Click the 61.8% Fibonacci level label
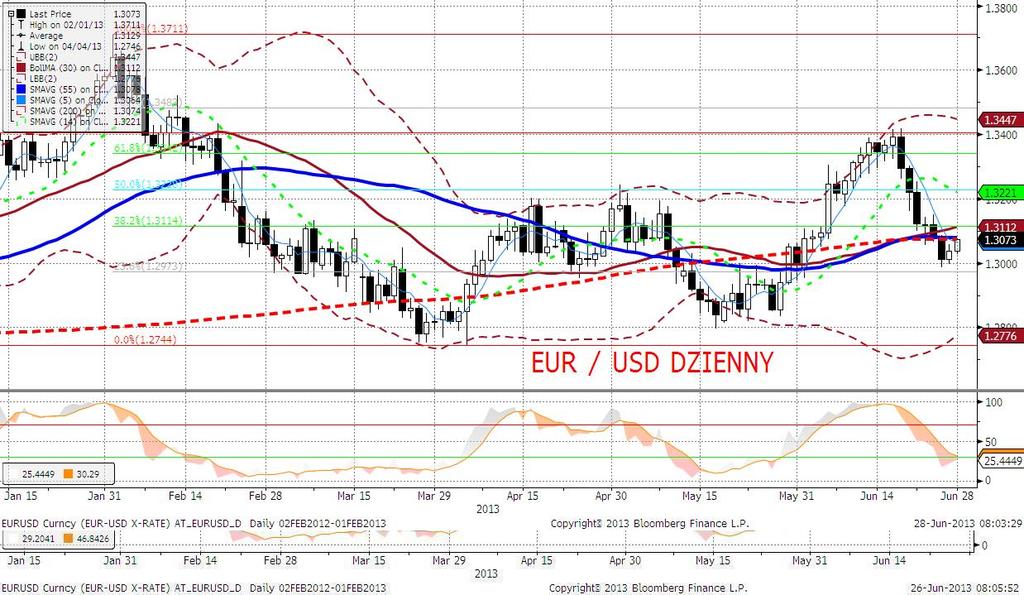The image size is (1024, 595). pyautogui.click(x=148, y=149)
